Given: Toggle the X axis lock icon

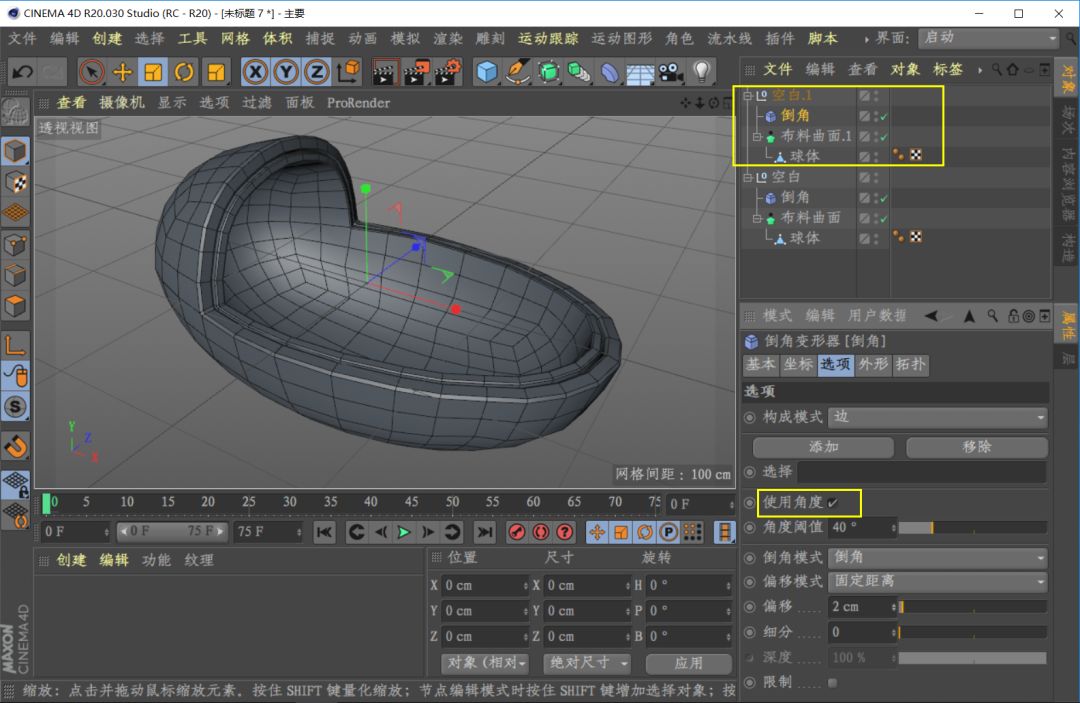Looking at the screenshot, I should click(256, 72).
